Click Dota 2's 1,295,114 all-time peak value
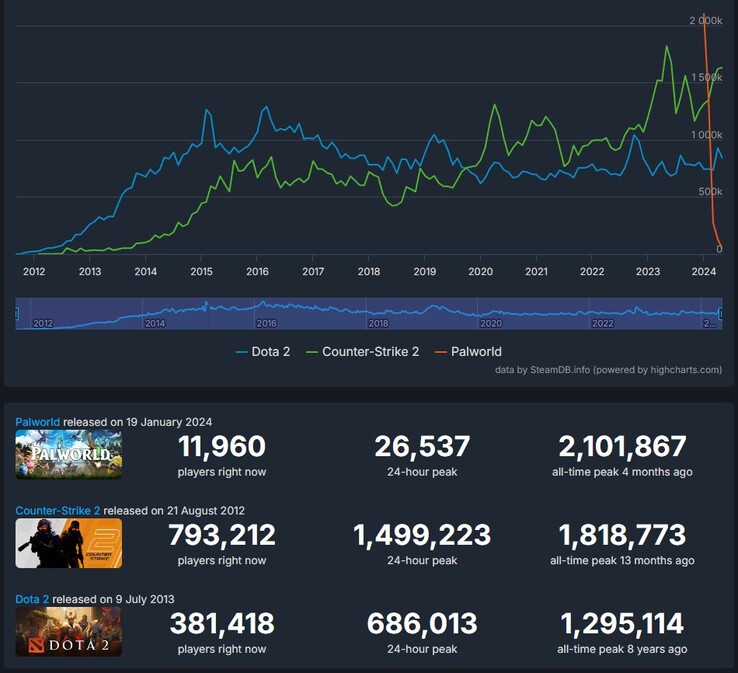Viewport: 738px width, 673px height. click(622, 624)
